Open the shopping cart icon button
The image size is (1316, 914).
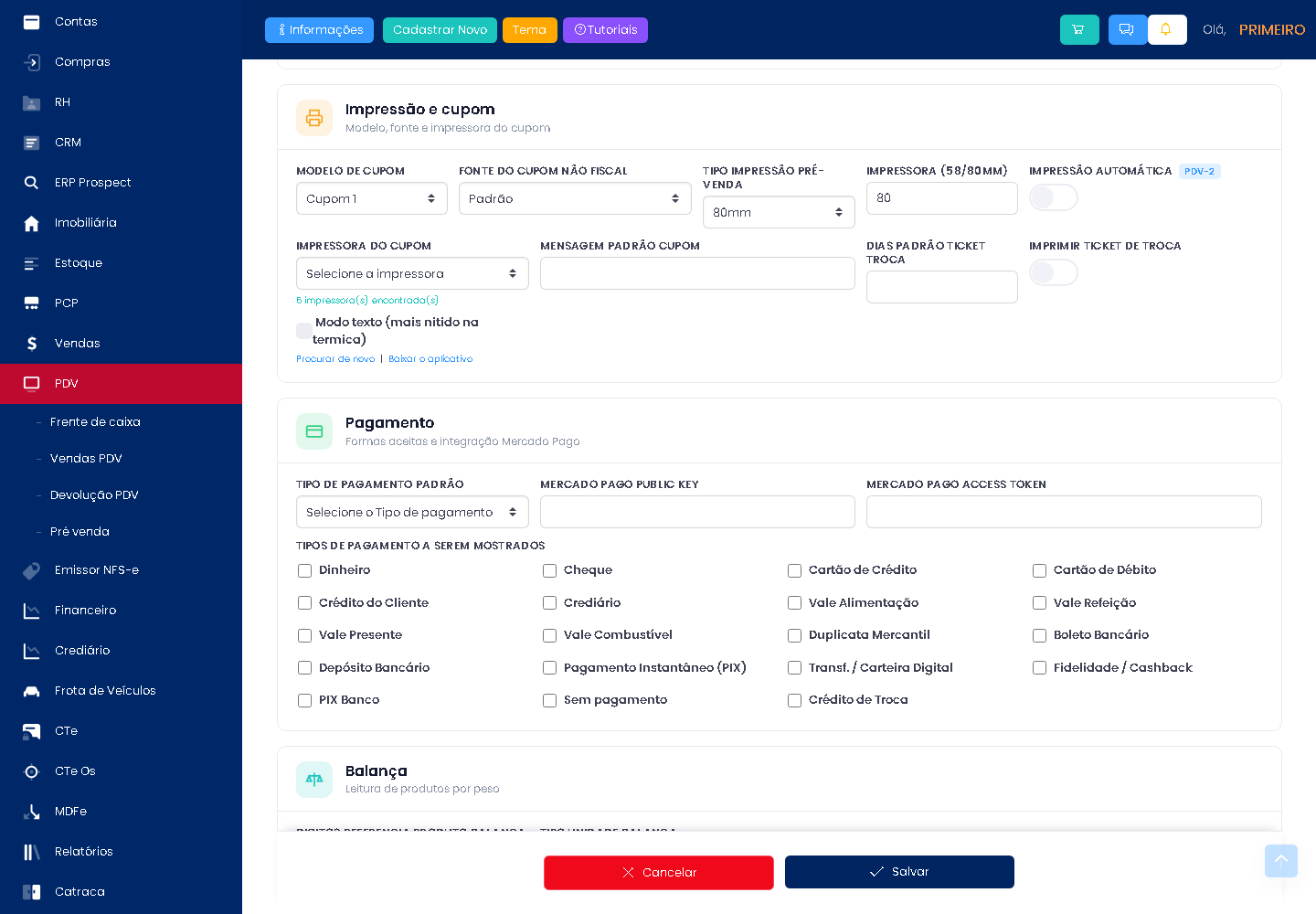tap(1079, 29)
